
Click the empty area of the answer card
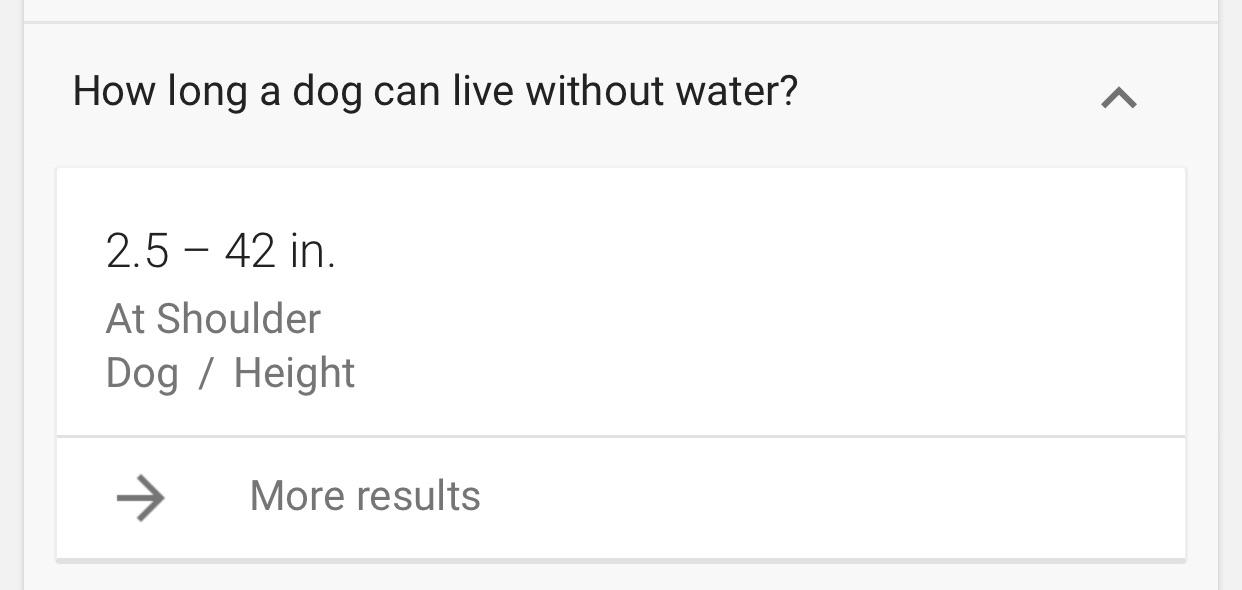tap(760, 300)
